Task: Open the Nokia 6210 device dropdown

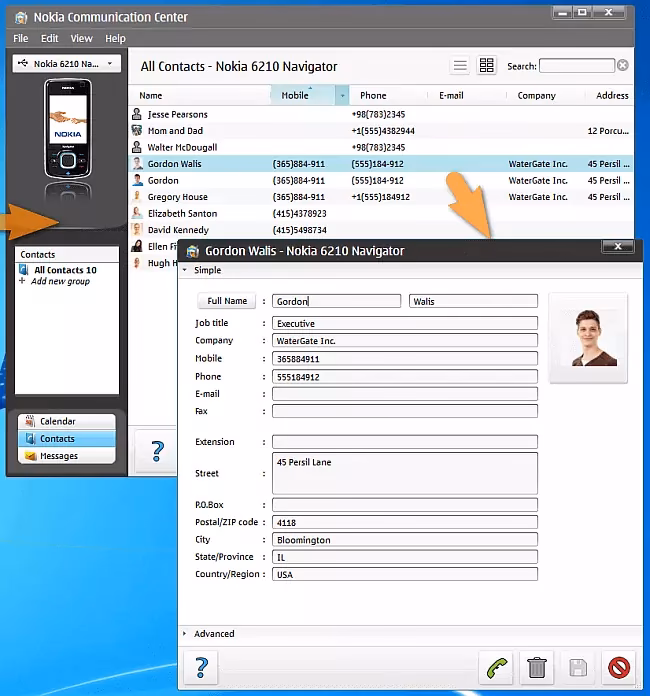Action: click(67, 64)
